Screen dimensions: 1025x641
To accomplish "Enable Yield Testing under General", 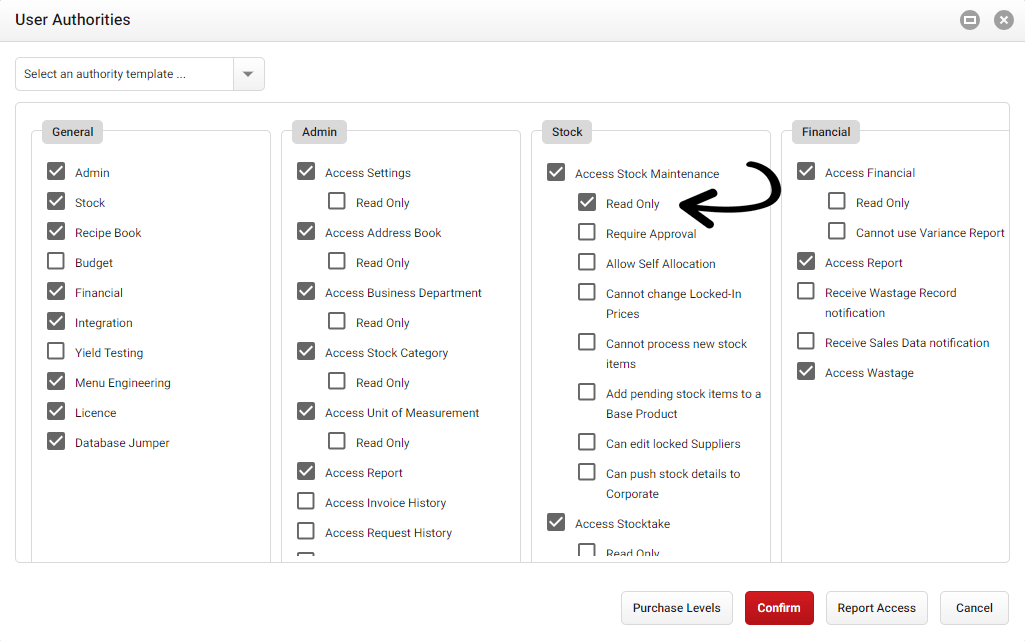I will (x=56, y=352).
